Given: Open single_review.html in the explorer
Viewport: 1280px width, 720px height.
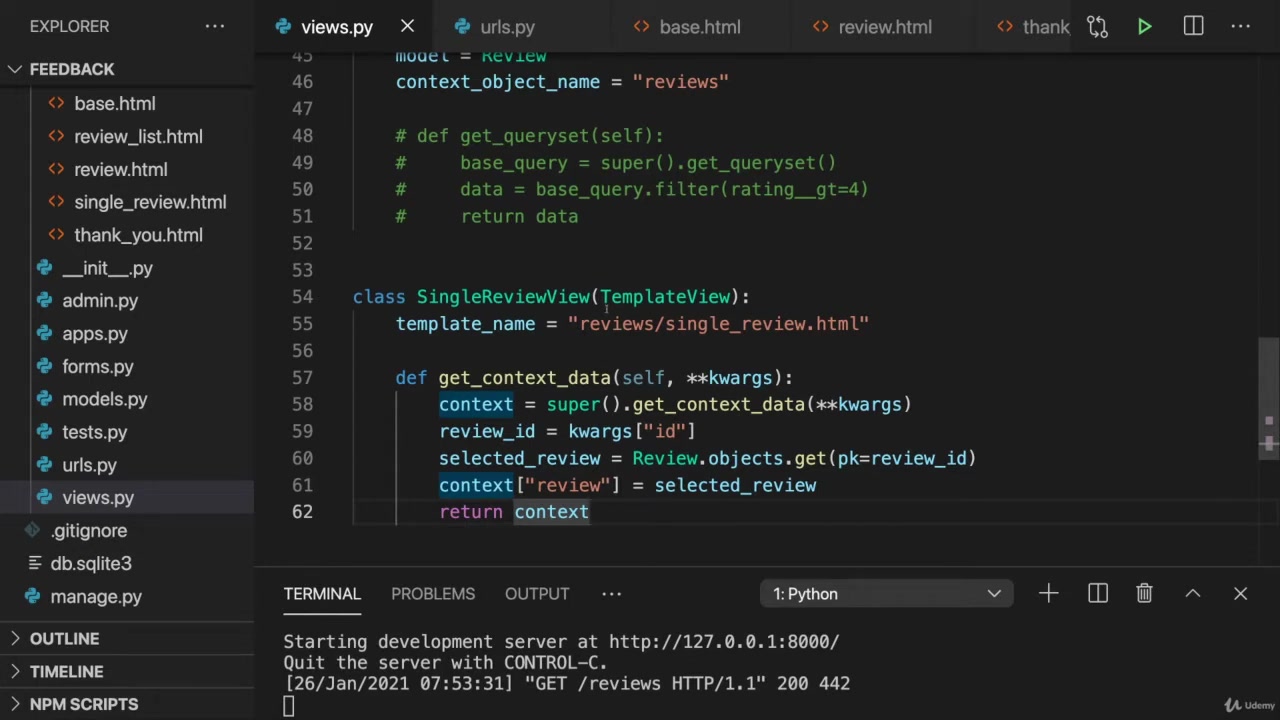Looking at the screenshot, I should click(x=150, y=202).
